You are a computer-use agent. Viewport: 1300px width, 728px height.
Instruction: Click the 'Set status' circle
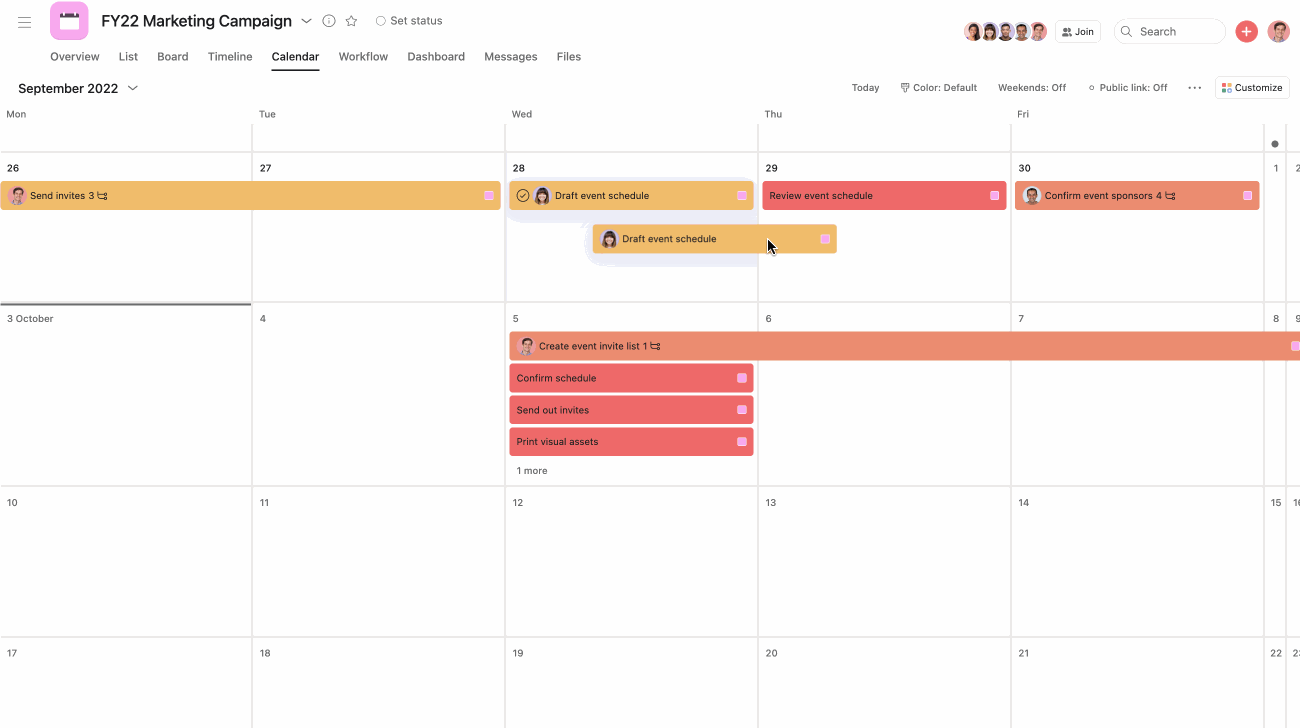(380, 20)
